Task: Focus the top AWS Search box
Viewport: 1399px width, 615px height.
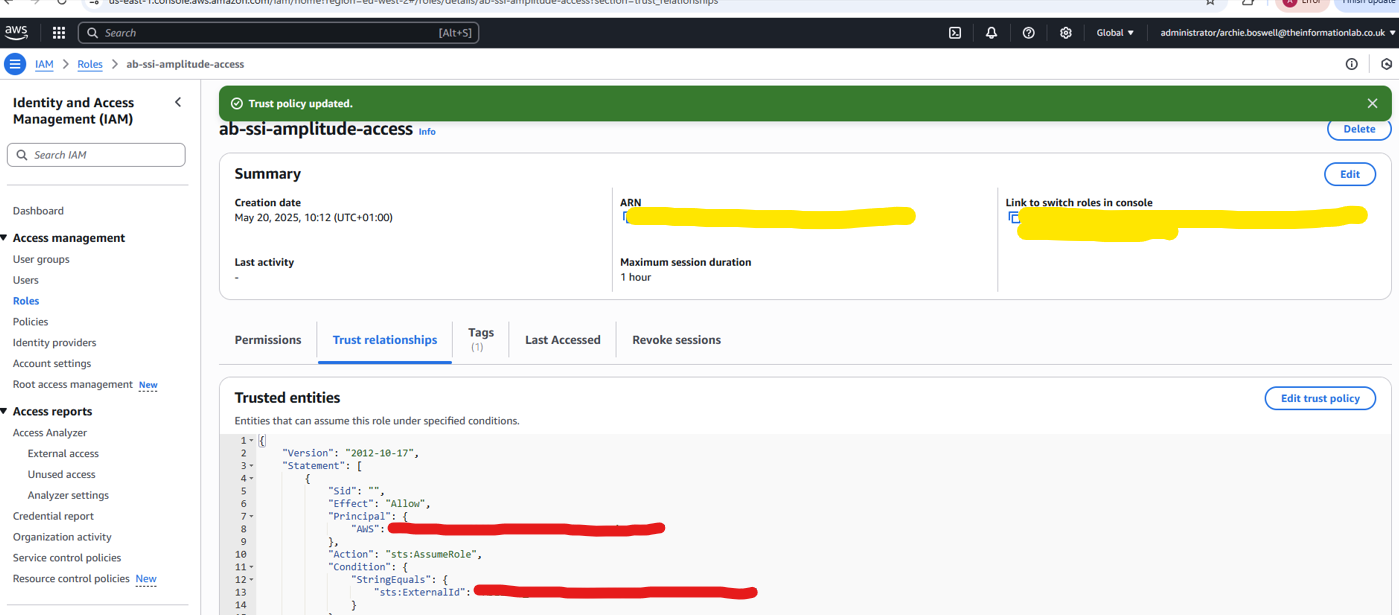Action: tap(278, 33)
